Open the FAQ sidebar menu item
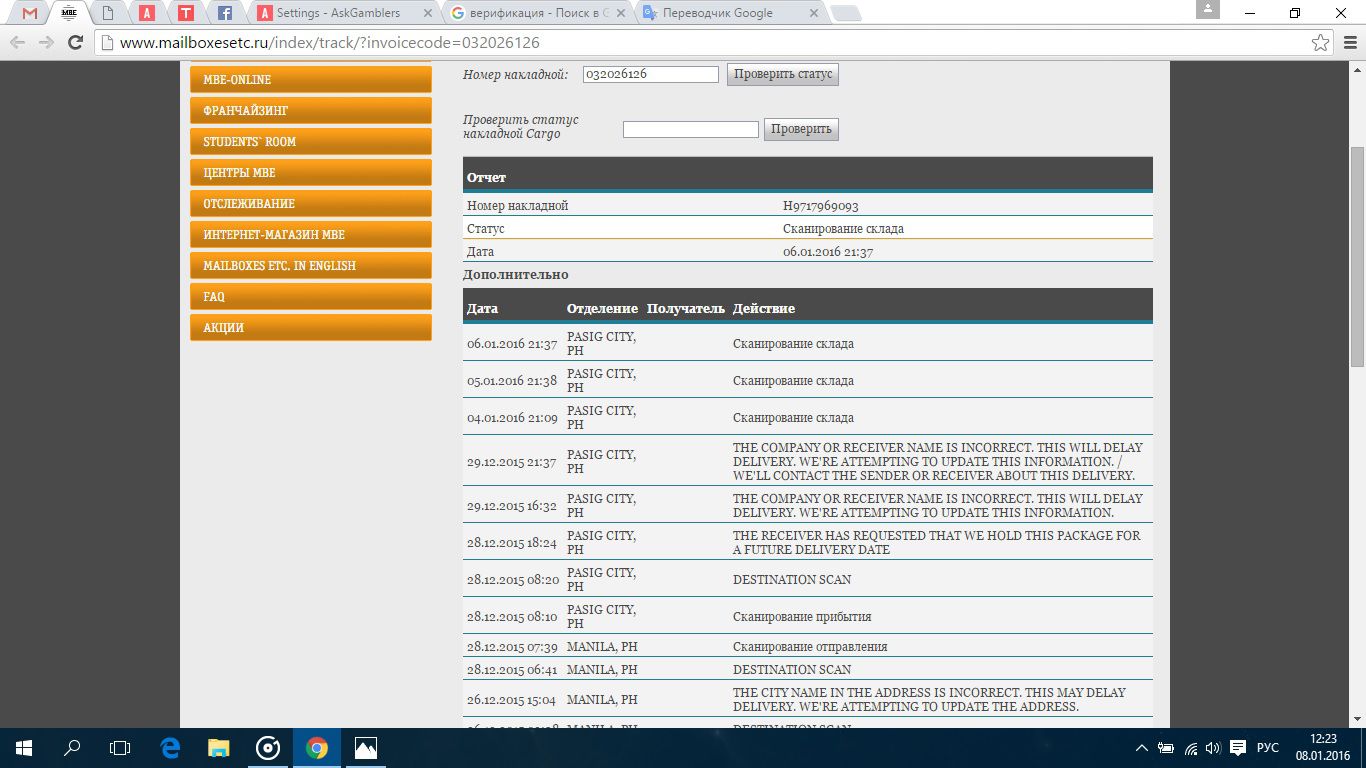The height and width of the screenshot is (768, 1366). pos(311,297)
